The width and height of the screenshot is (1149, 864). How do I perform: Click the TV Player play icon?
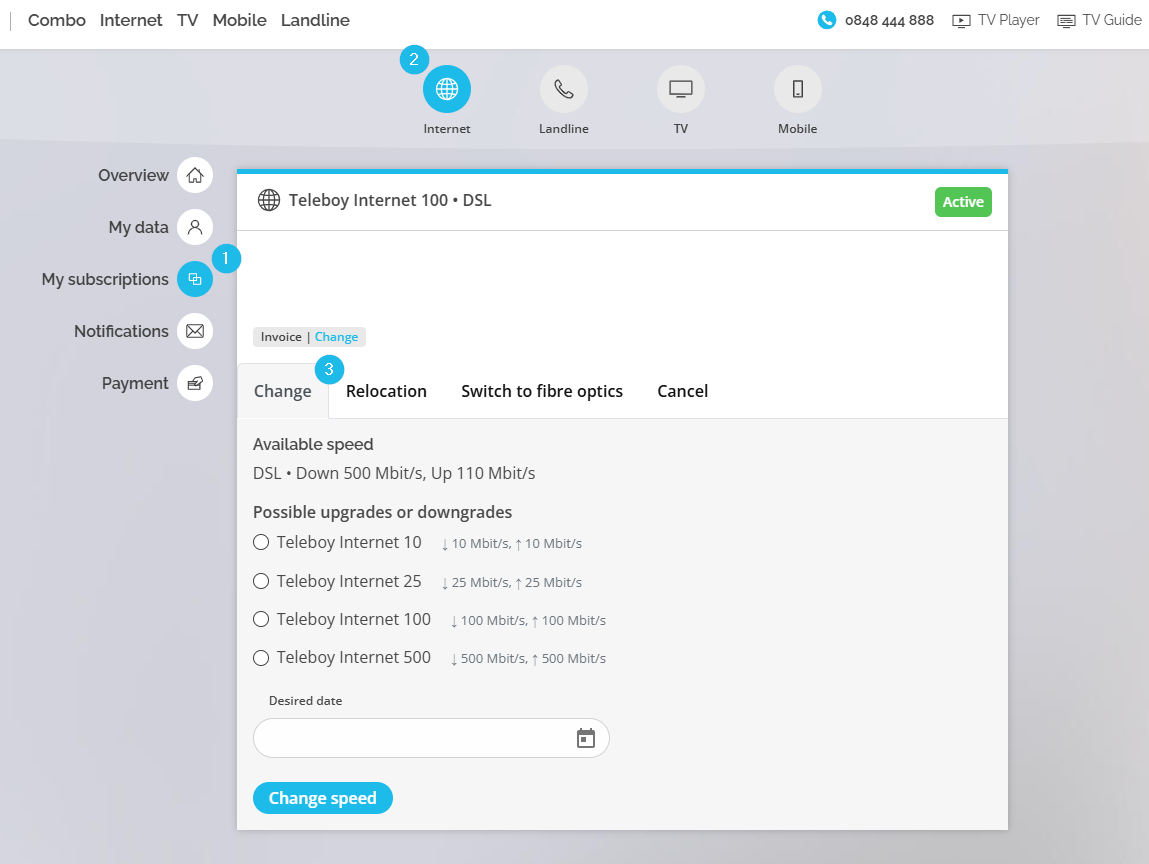point(961,21)
